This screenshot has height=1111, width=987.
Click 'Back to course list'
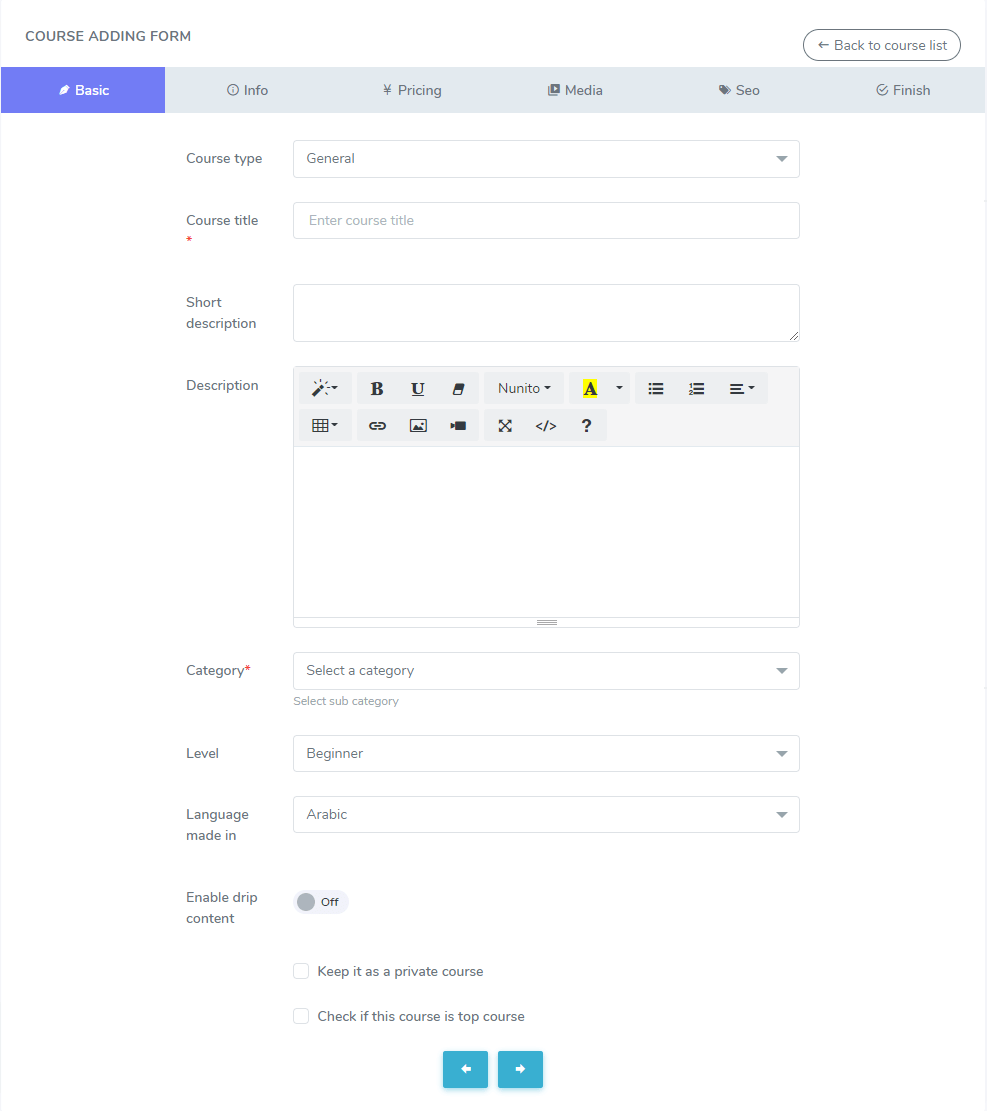pos(881,45)
